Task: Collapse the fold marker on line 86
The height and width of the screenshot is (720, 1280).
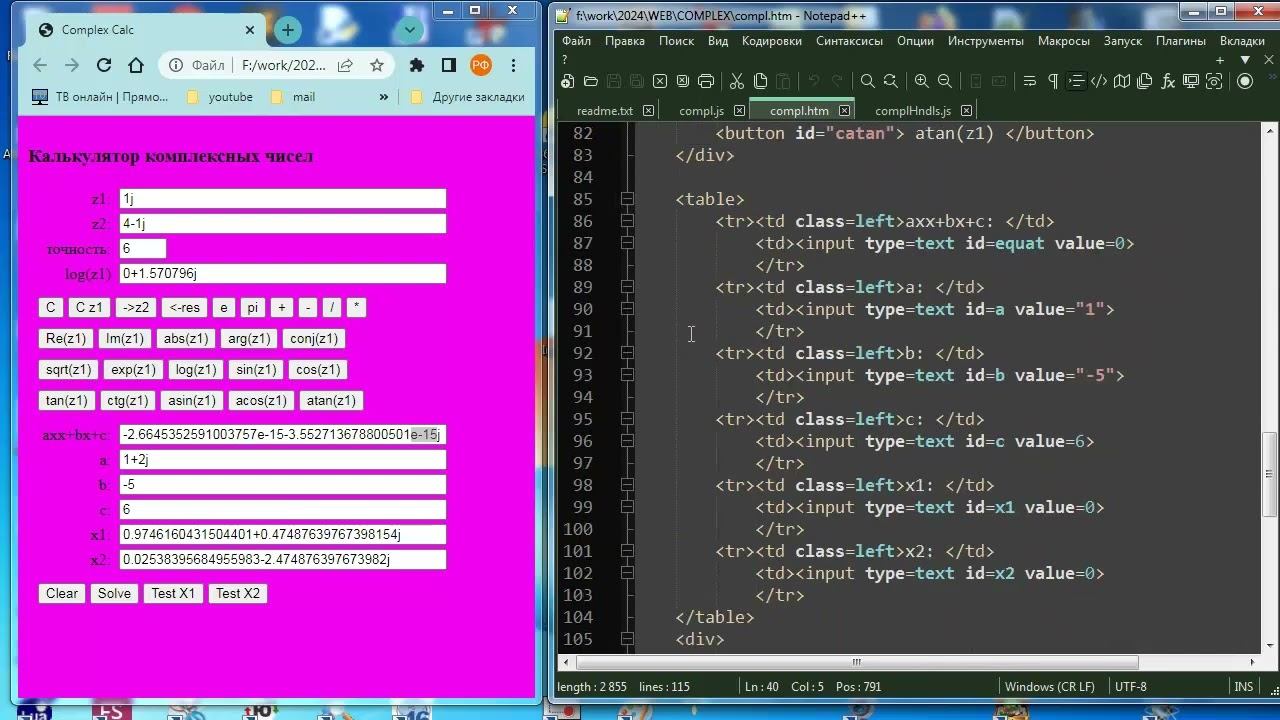Action: 627,221
